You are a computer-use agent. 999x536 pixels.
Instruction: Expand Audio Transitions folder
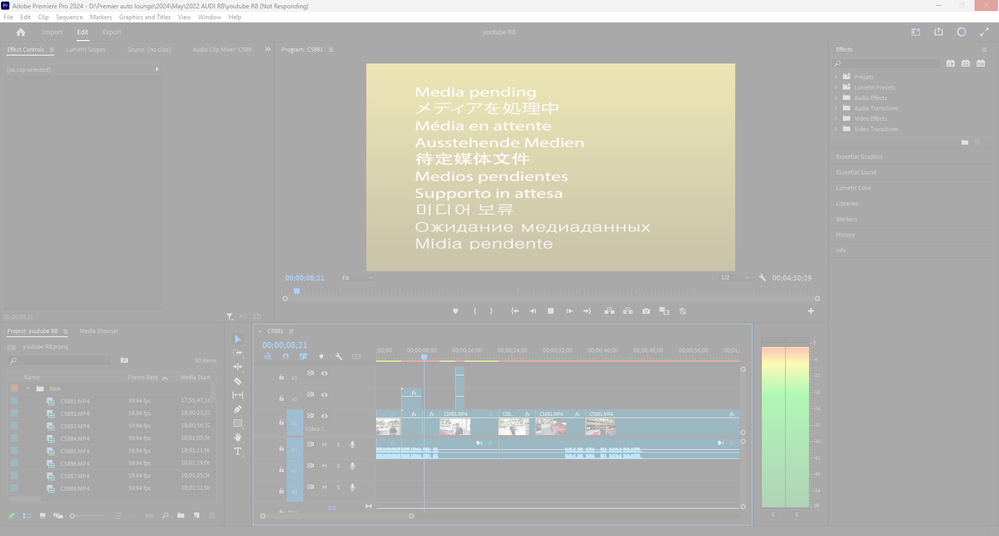[836, 108]
